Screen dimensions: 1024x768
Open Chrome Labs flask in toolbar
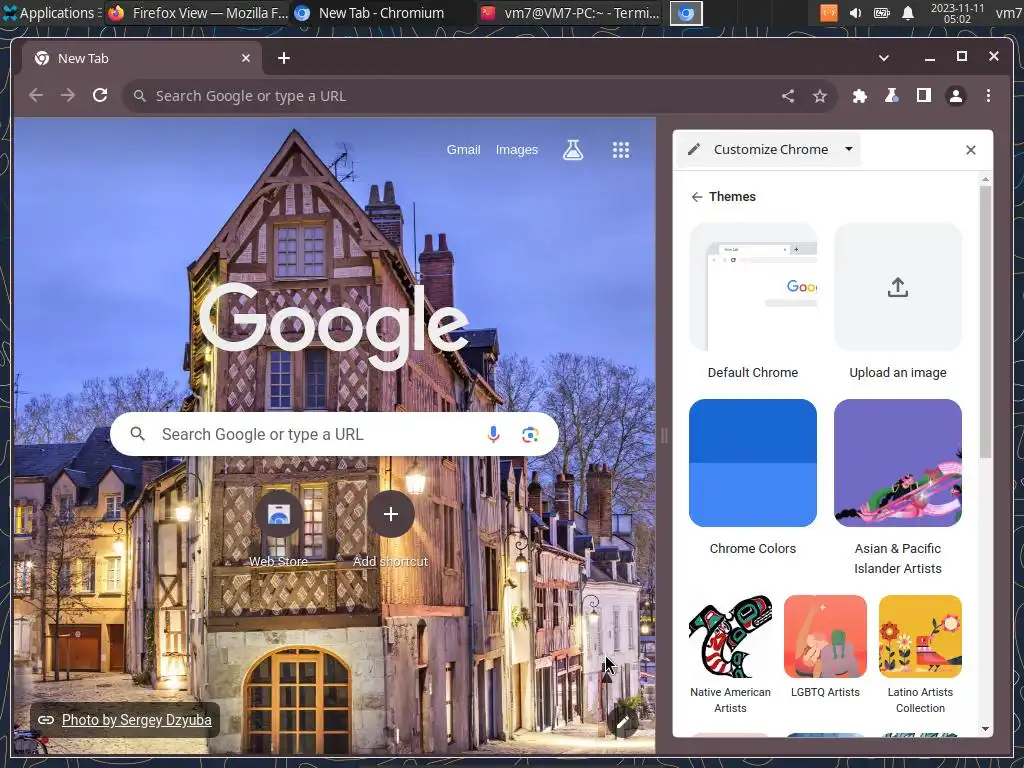coord(891,96)
